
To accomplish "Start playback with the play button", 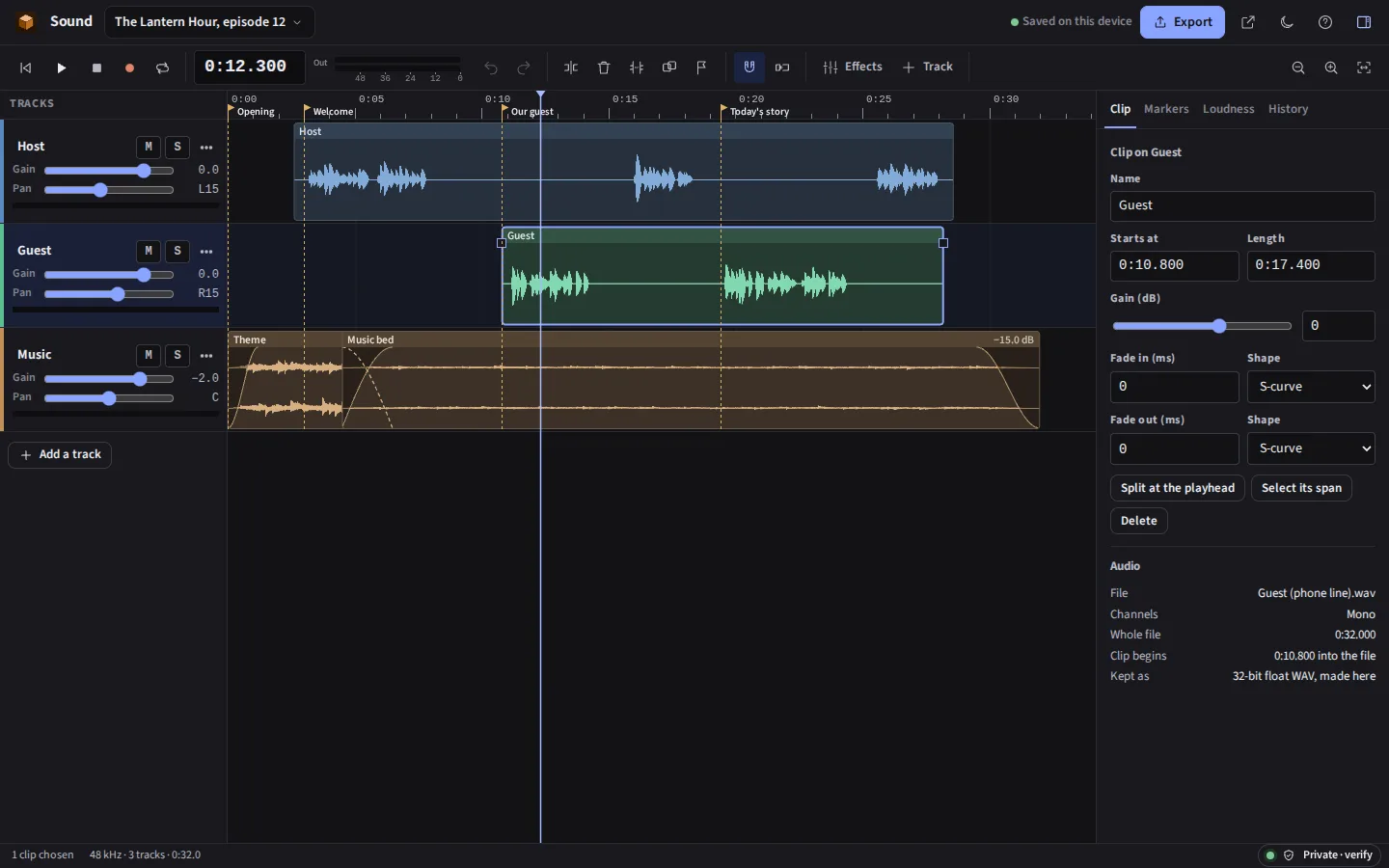I will pos(61,68).
